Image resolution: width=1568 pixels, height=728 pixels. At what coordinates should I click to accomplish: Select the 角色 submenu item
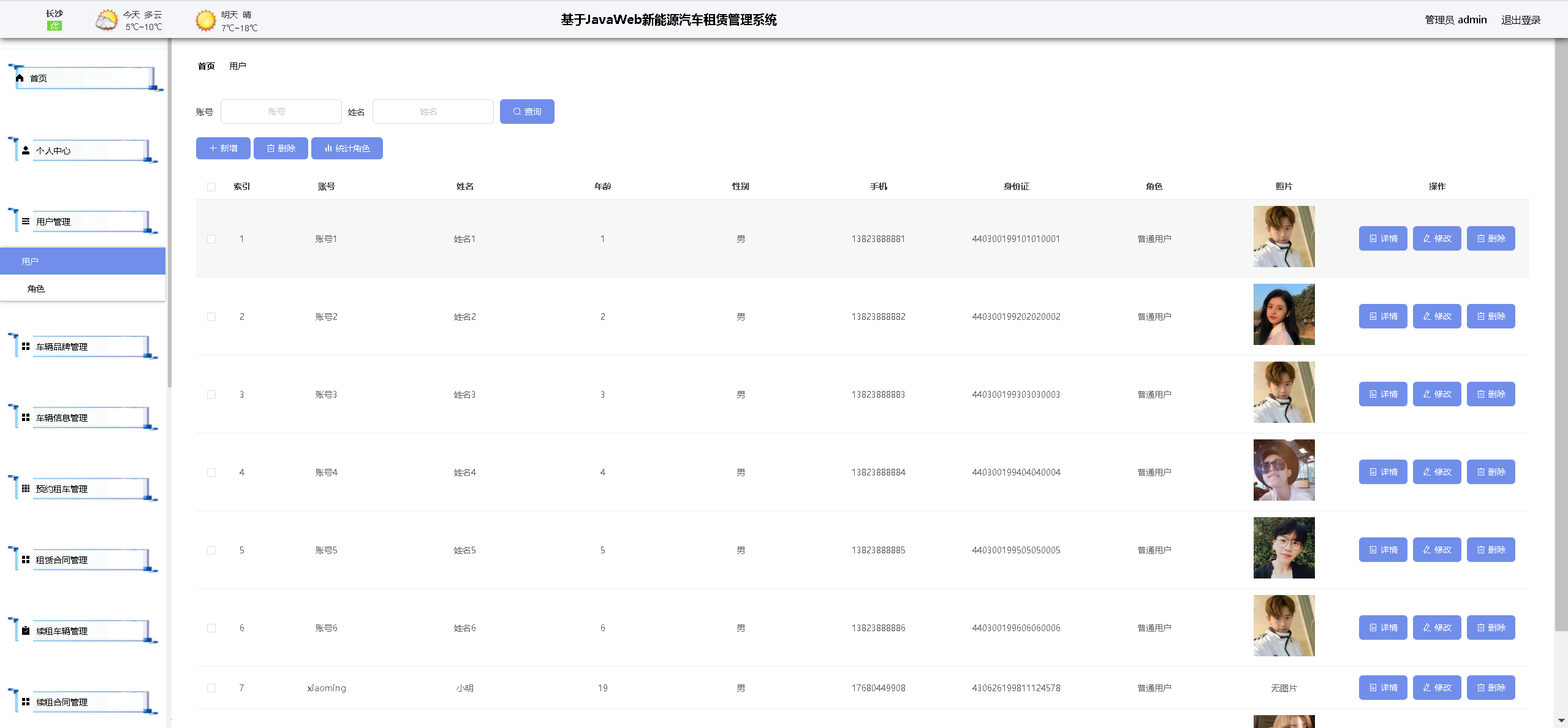pos(83,288)
